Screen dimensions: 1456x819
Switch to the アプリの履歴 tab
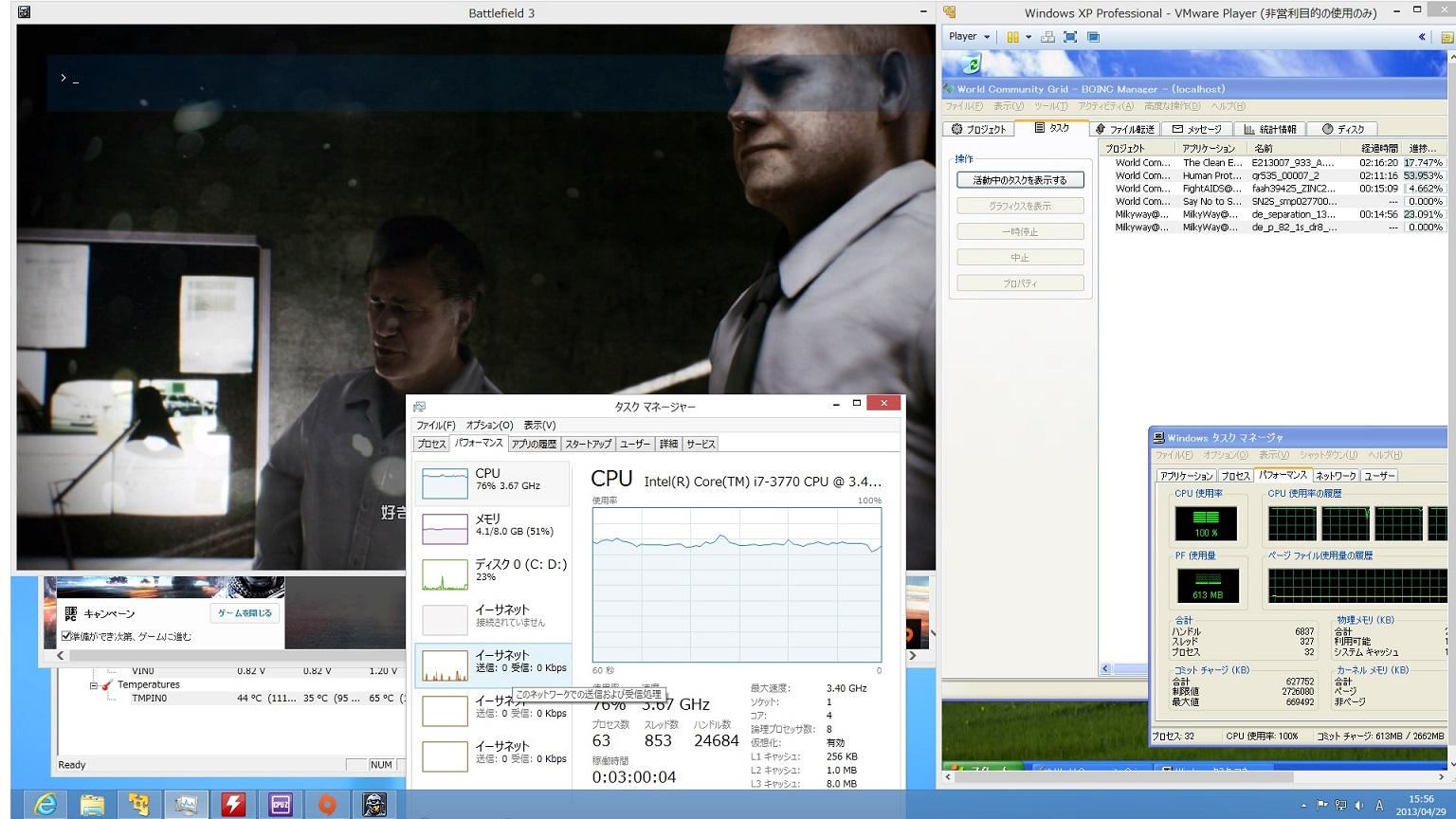click(x=534, y=444)
